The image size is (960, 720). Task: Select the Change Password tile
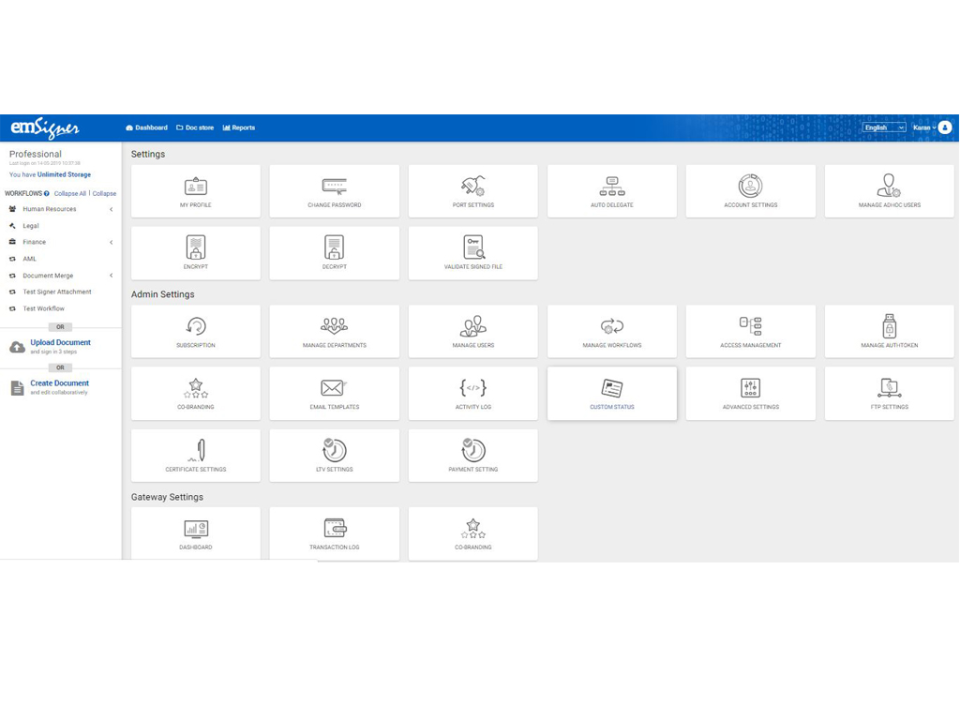(334, 191)
